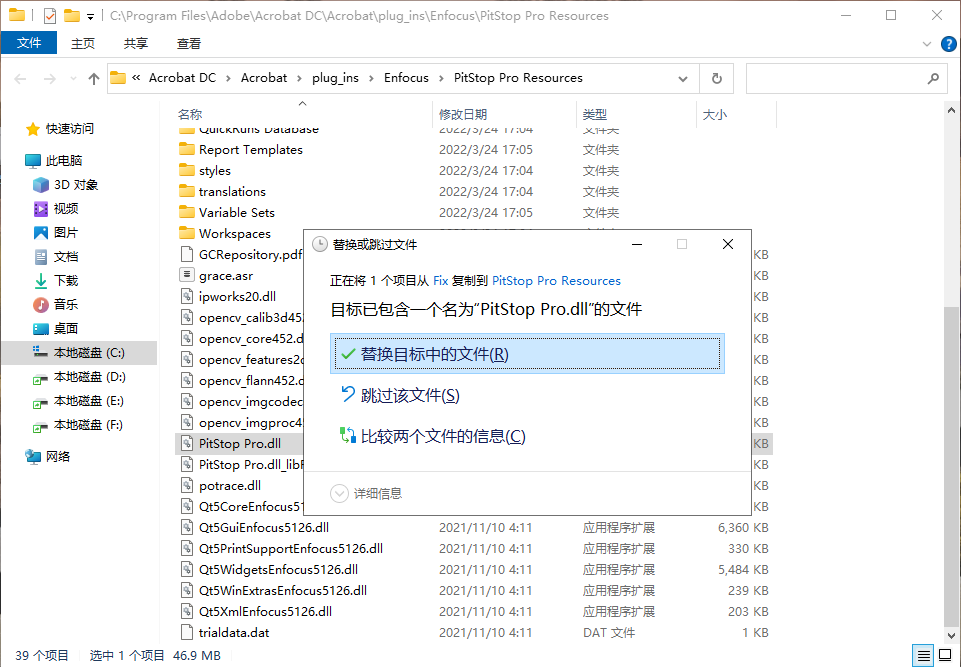
Task: Navigate to Enfocus in breadcrumb
Action: [406, 78]
